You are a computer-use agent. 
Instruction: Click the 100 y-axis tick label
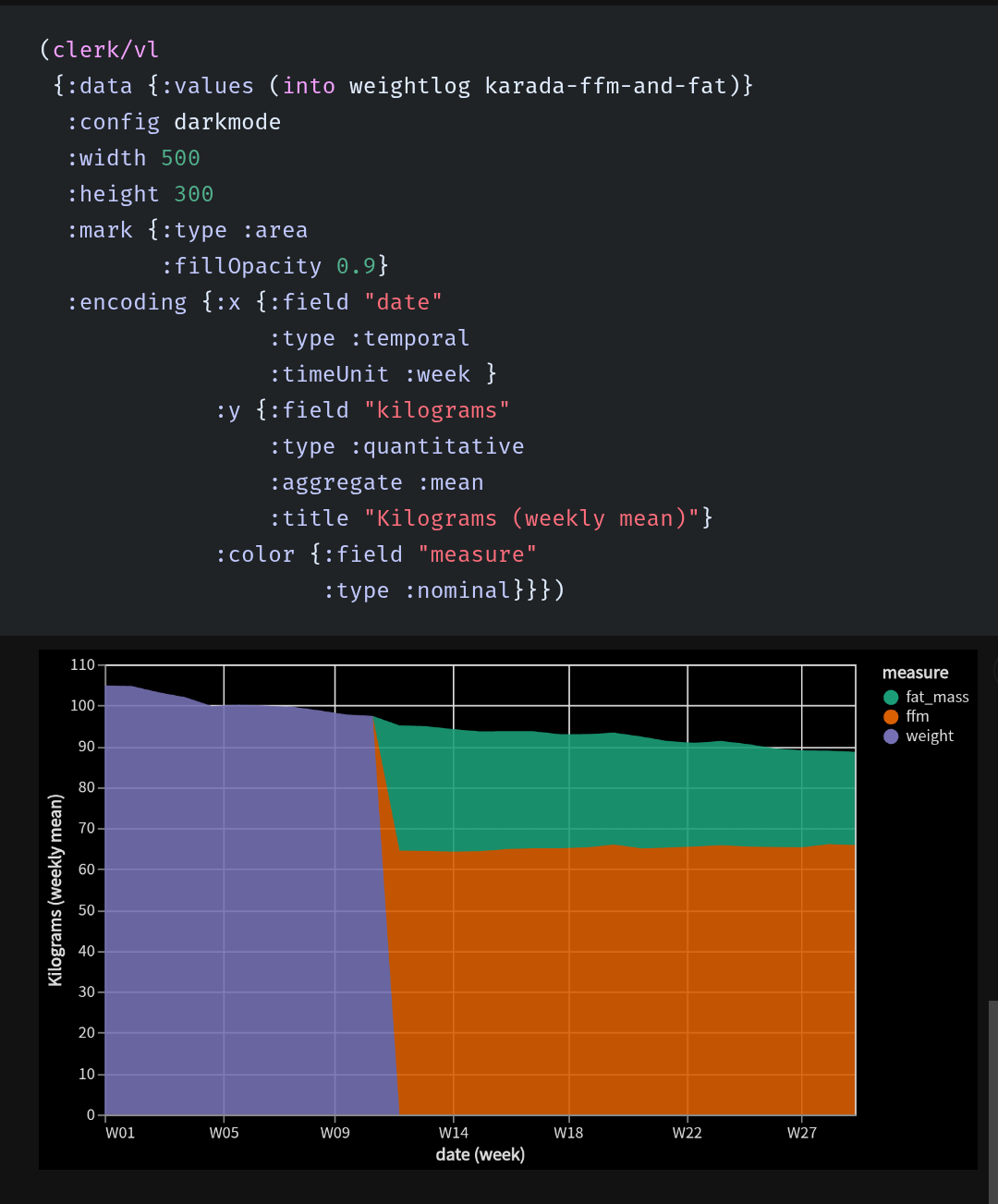82,705
